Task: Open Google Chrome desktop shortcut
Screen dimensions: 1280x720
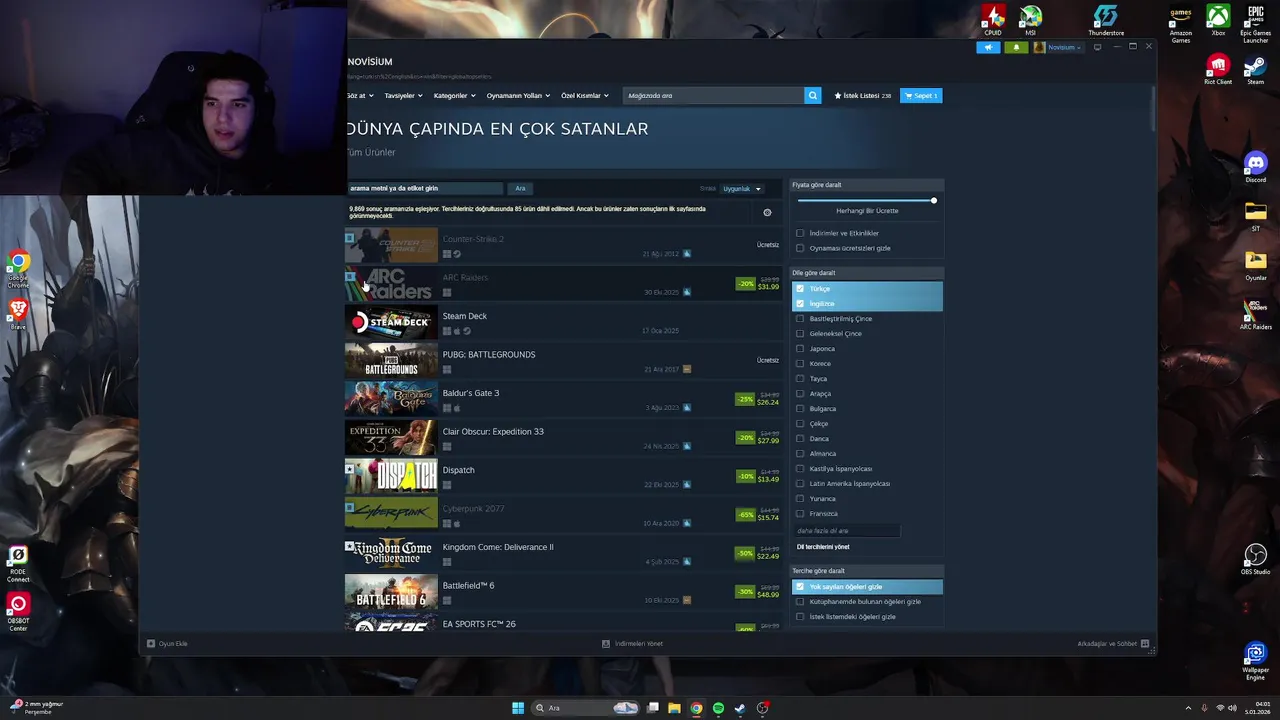Action: (x=18, y=270)
